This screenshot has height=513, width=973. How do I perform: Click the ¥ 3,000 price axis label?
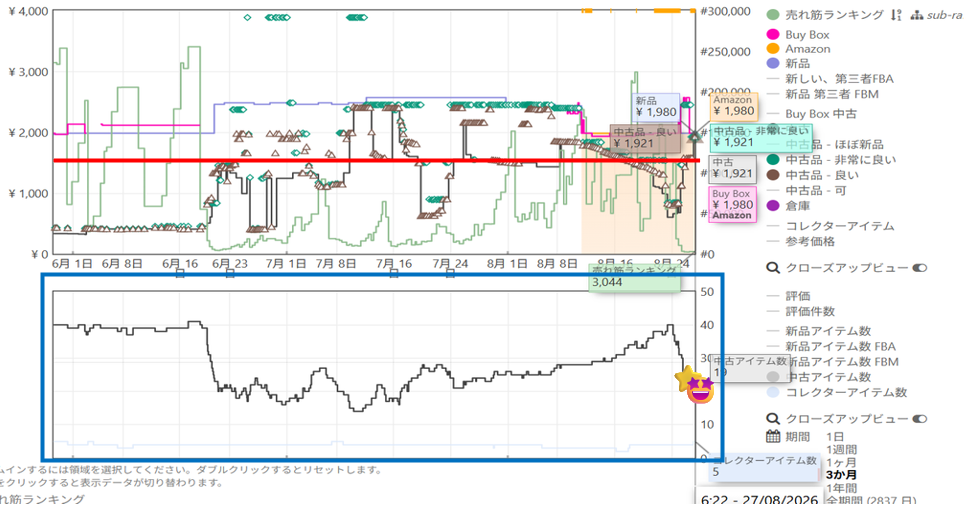tap(28, 72)
